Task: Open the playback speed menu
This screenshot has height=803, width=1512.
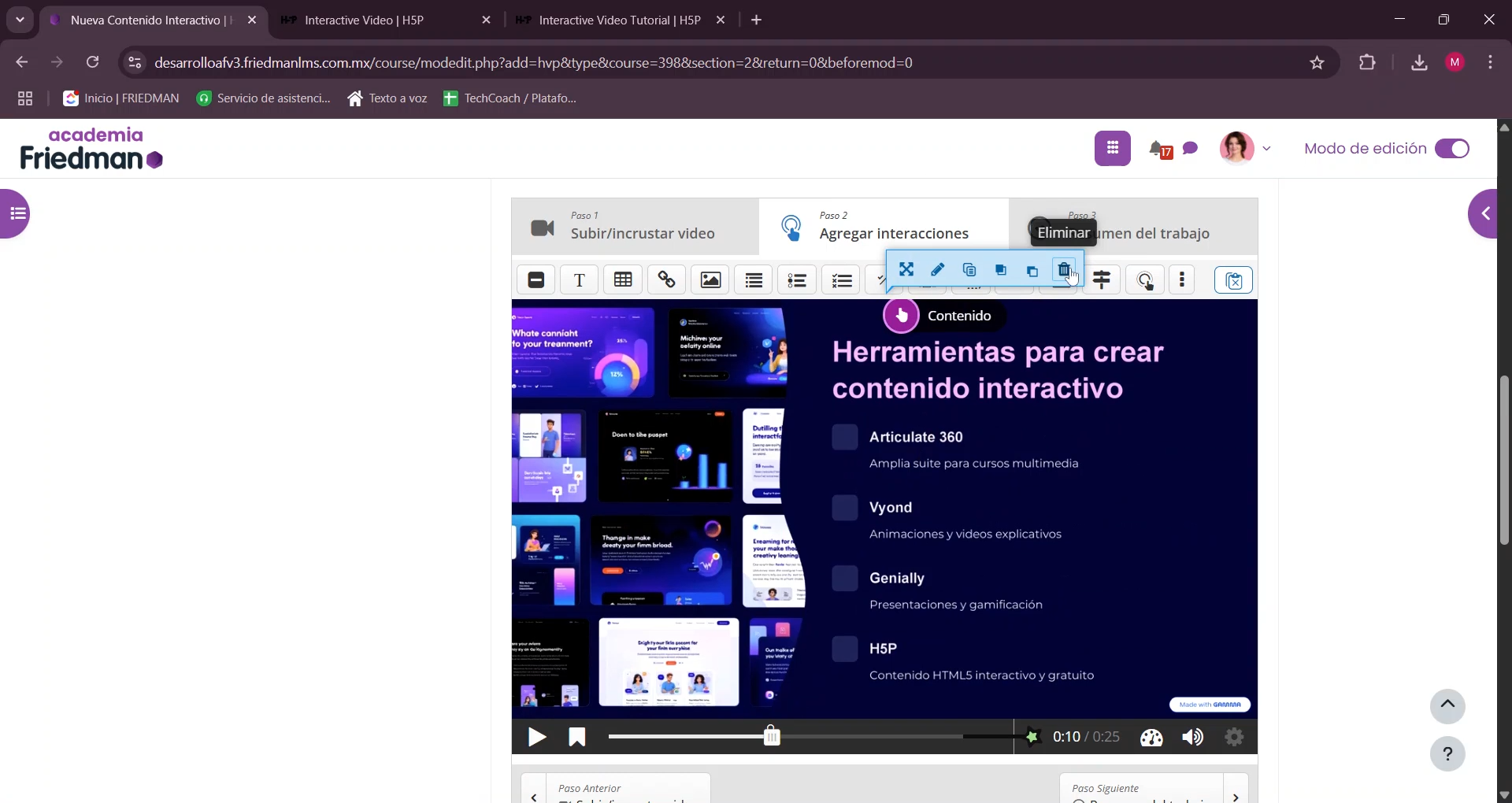Action: tap(1151, 738)
